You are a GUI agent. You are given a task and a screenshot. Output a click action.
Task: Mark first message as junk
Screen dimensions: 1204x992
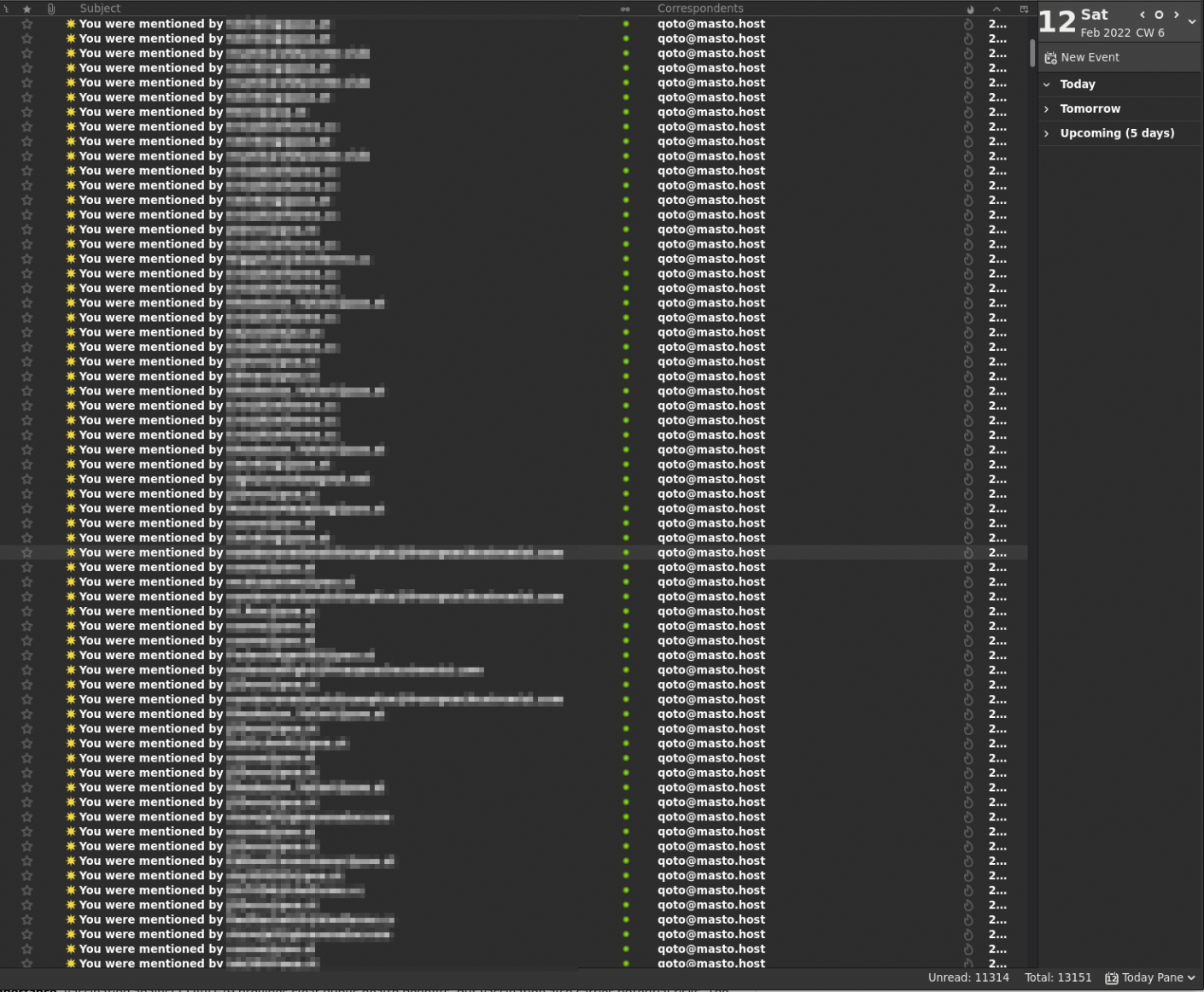point(968,24)
